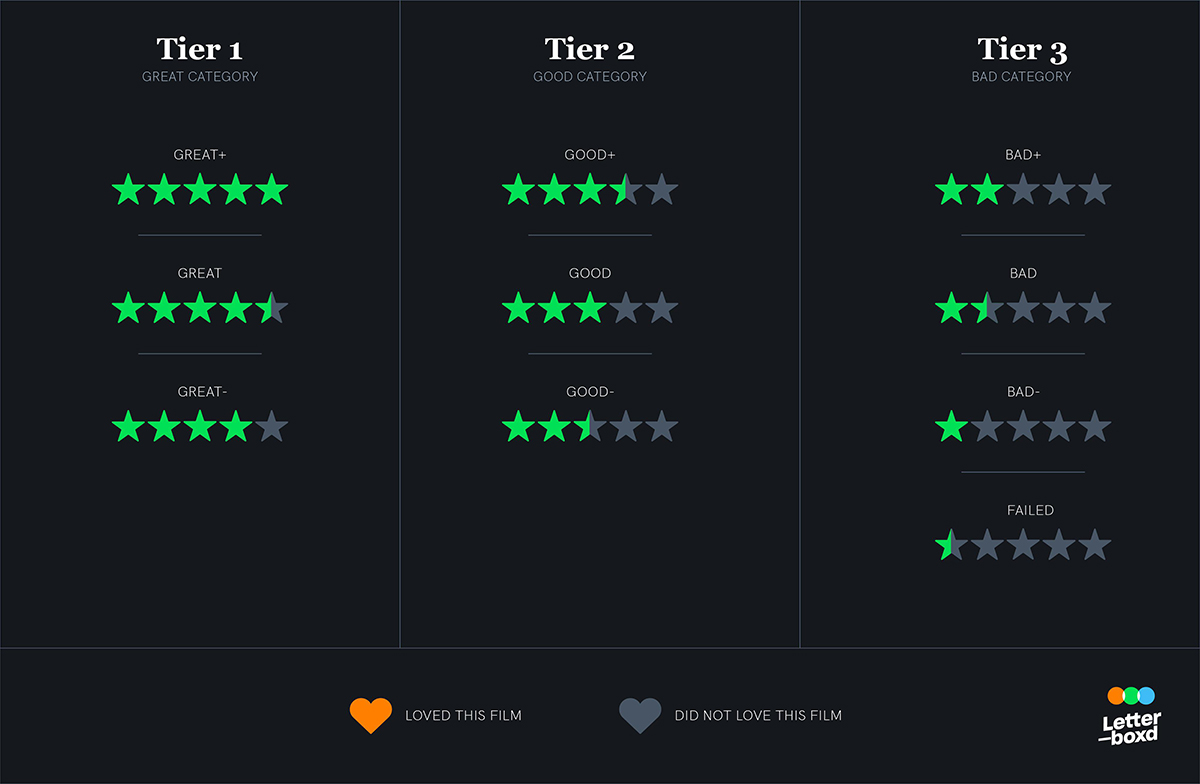Click the empty fifth star under GREAT-

pos(271,427)
